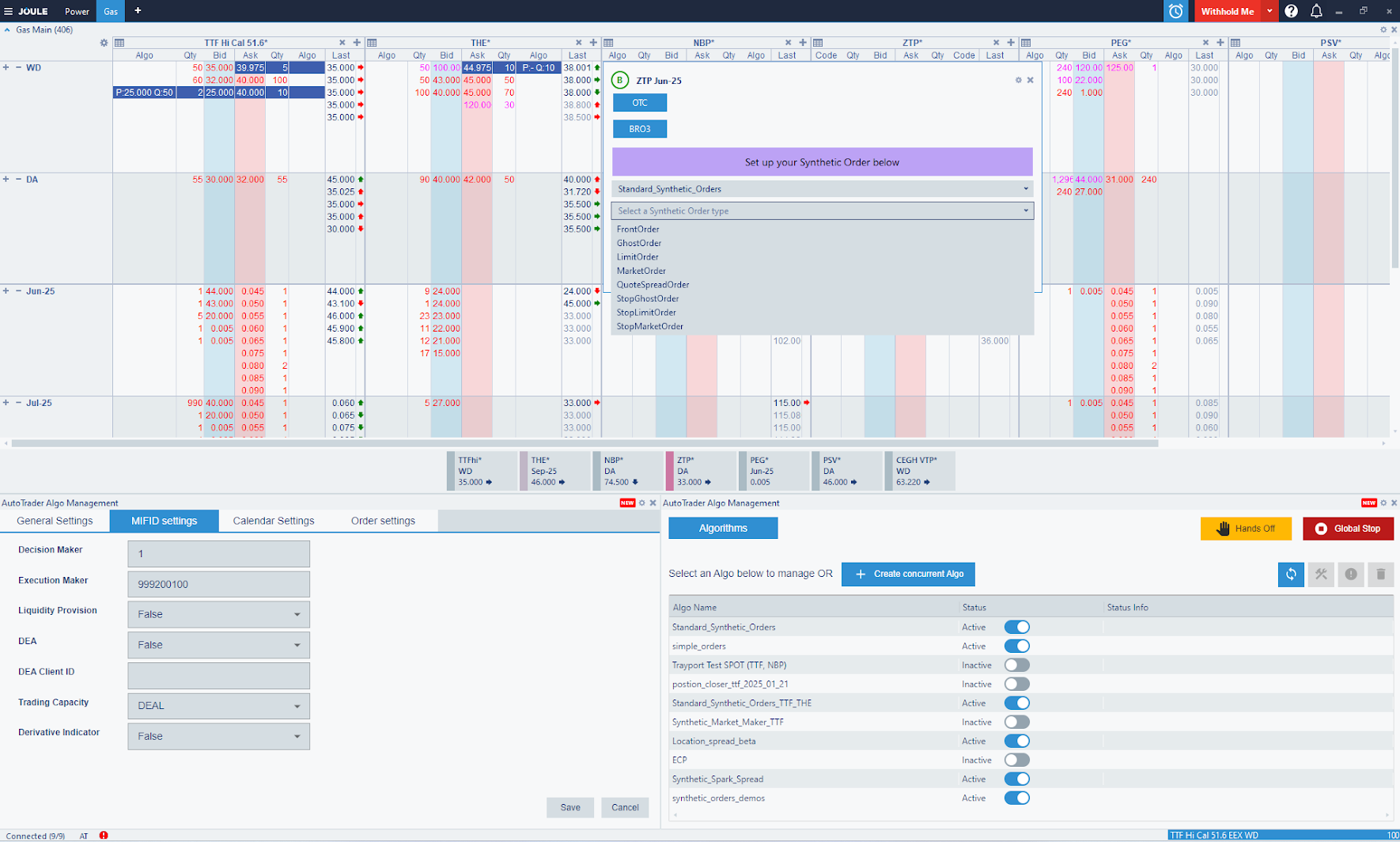Screen dimensions: 1400x842
Task: Click the Execution Maker input field
Action: coord(218,585)
